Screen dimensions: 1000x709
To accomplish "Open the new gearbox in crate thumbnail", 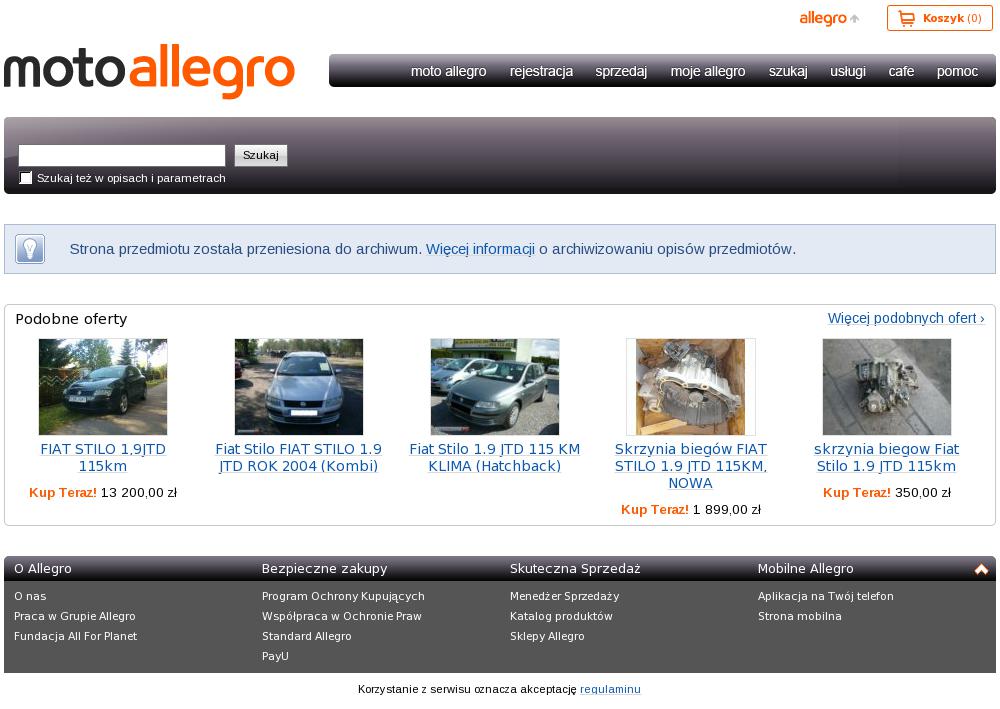I will (x=691, y=387).
